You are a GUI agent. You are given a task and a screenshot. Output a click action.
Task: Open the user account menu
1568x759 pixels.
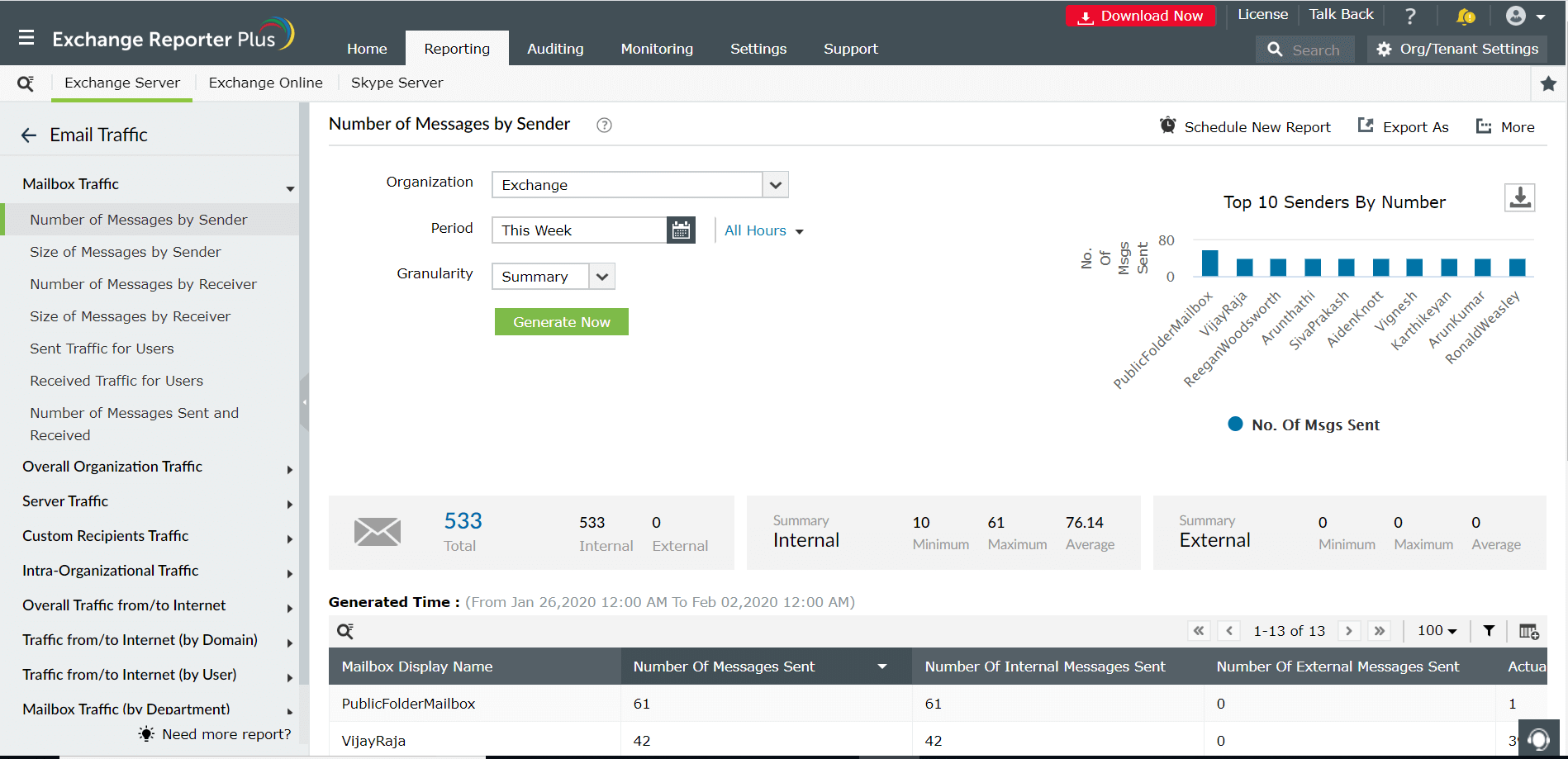pyautogui.click(x=1525, y=16)
